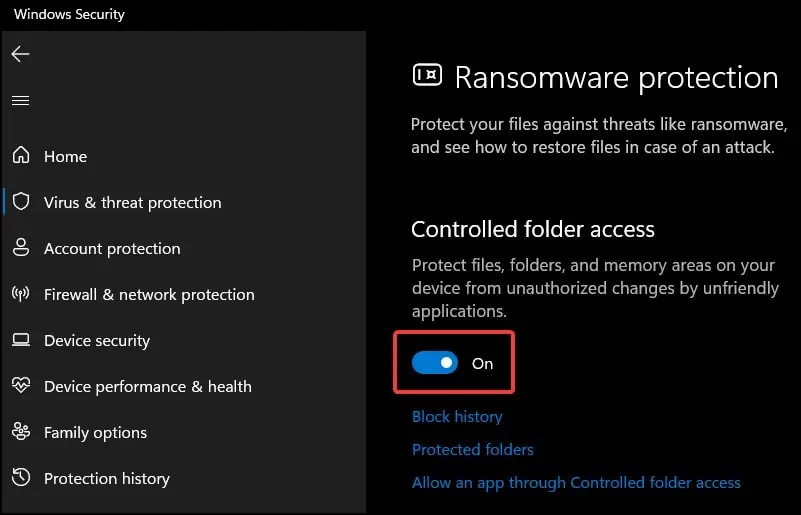Click the Account protection person icon

pos(21,248)
